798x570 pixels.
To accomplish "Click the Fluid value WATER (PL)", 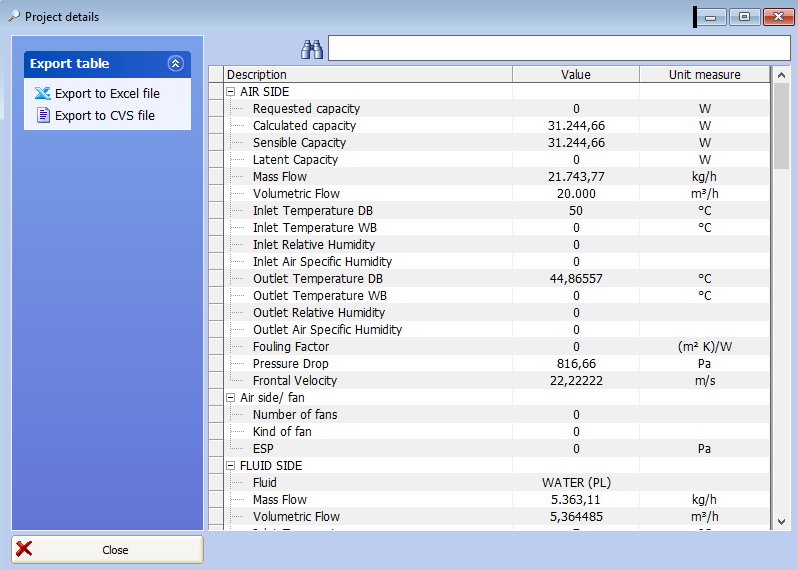I will (576, 482).
